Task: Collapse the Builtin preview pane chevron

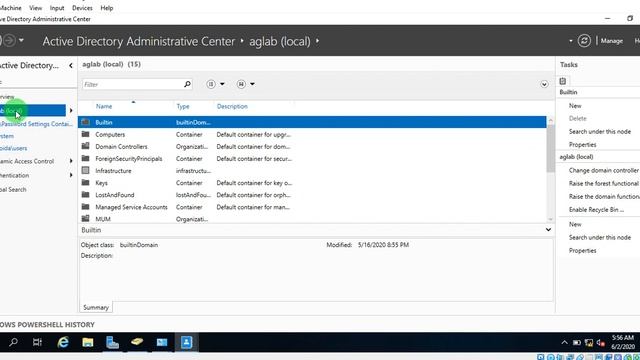Action: point(548,230)
